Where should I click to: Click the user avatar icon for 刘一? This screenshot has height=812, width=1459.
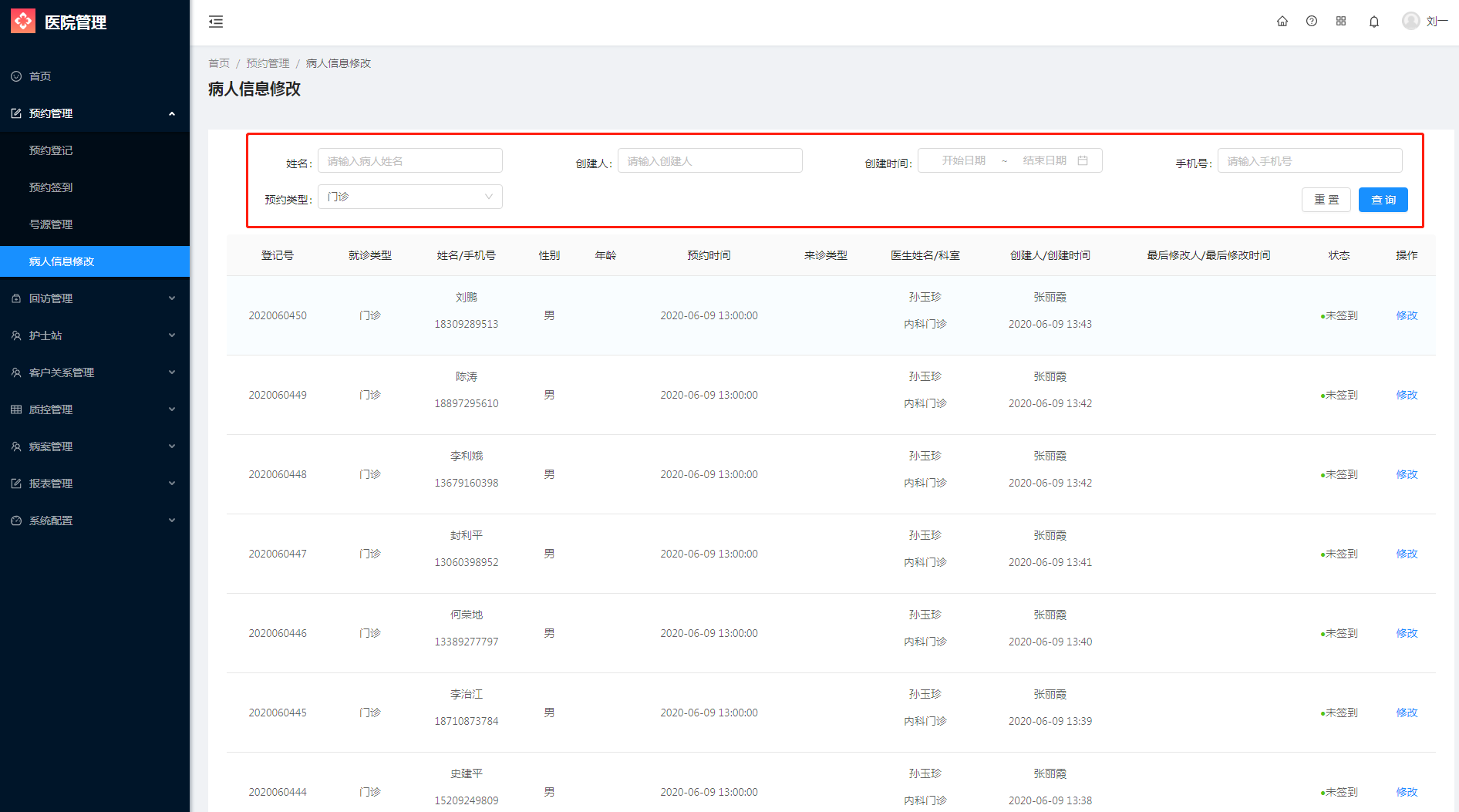tap(1411, 22)
